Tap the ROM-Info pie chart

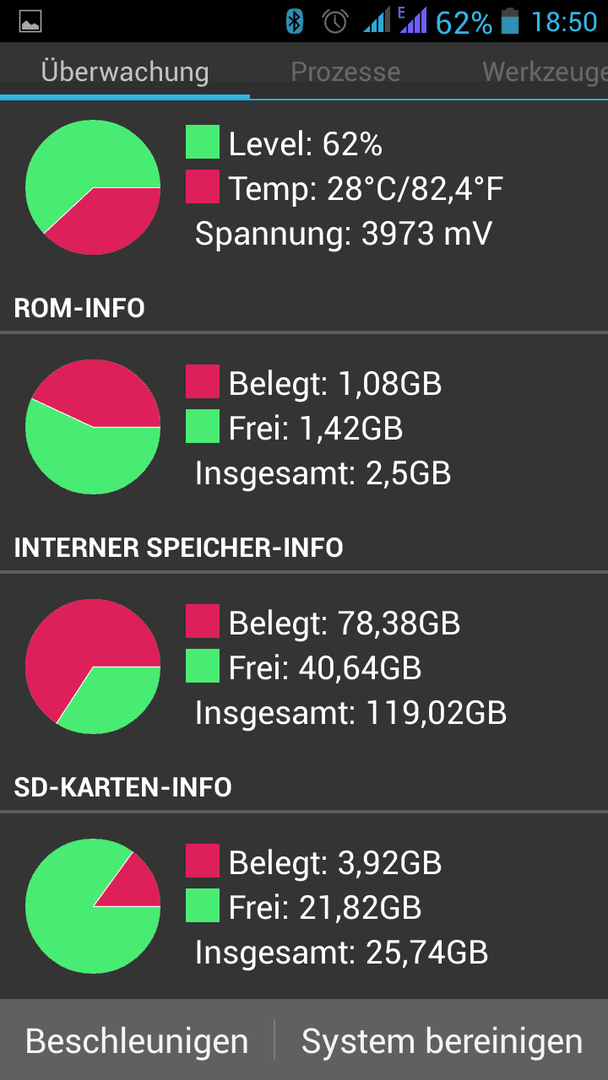click(x=93, y=427)
